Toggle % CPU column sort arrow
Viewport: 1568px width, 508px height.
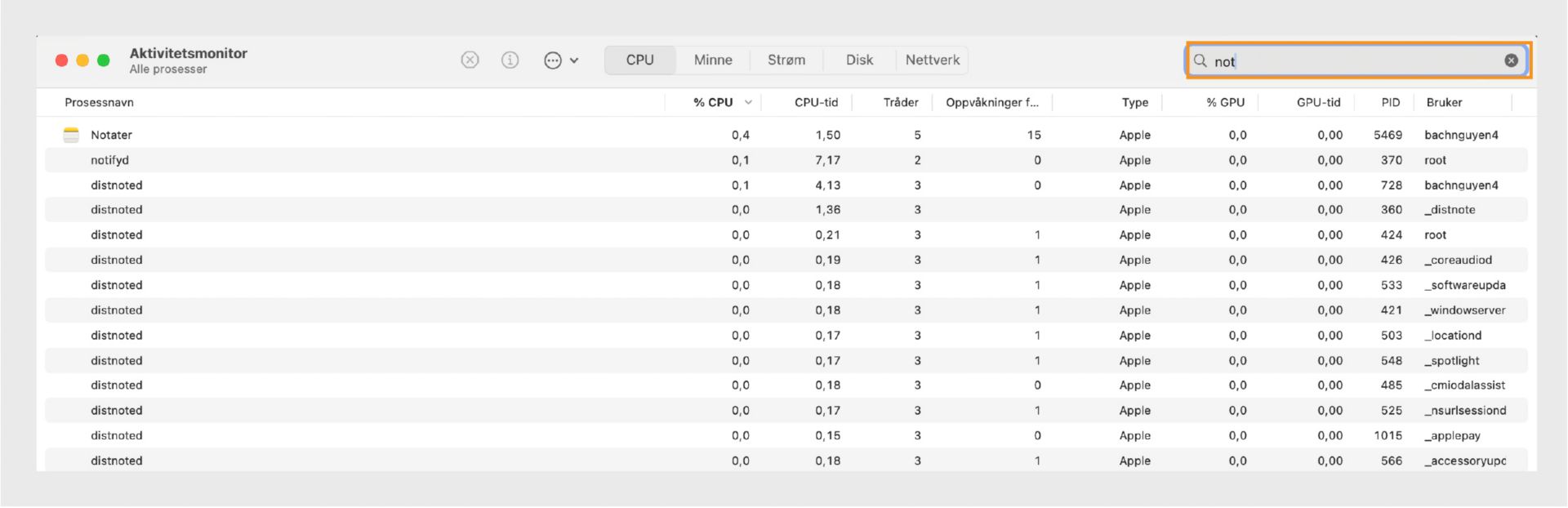[748, 103]
